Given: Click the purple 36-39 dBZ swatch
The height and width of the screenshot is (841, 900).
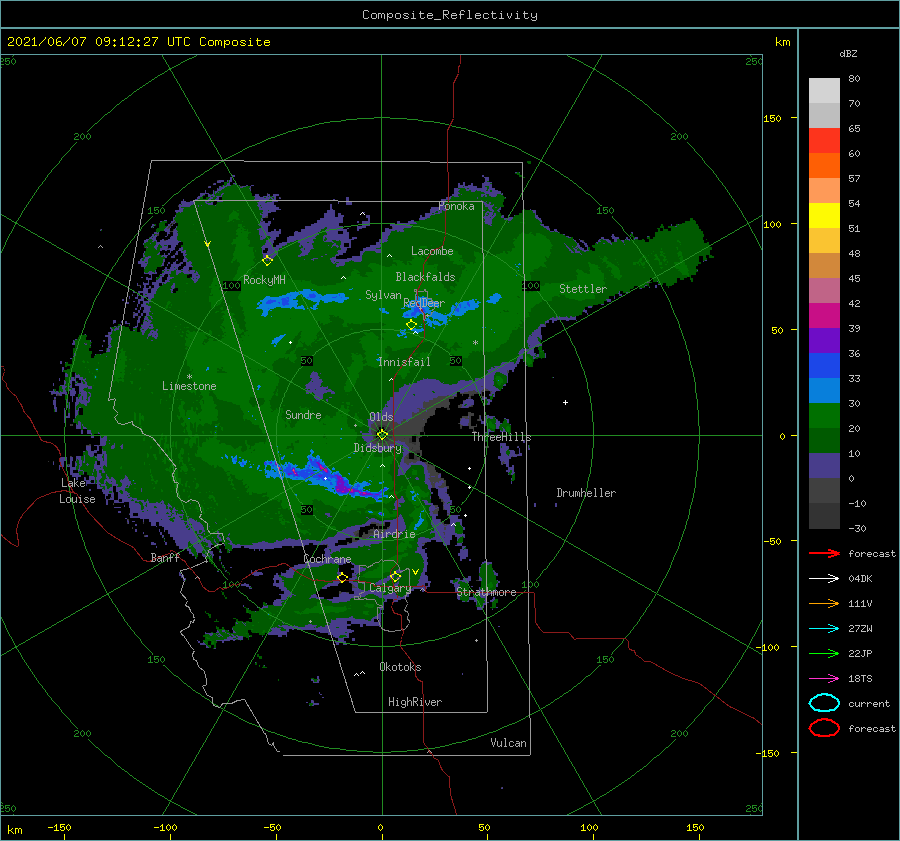Looking at the screenshot, I should (x=824, y=340).
